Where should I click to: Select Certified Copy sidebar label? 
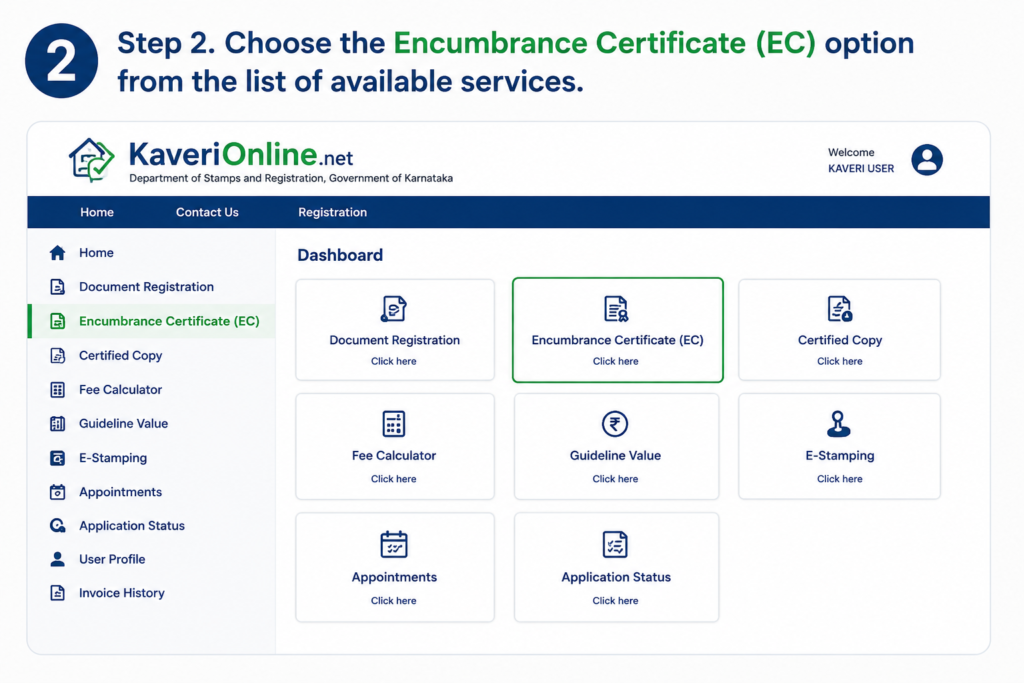click(x=120, y=355)
